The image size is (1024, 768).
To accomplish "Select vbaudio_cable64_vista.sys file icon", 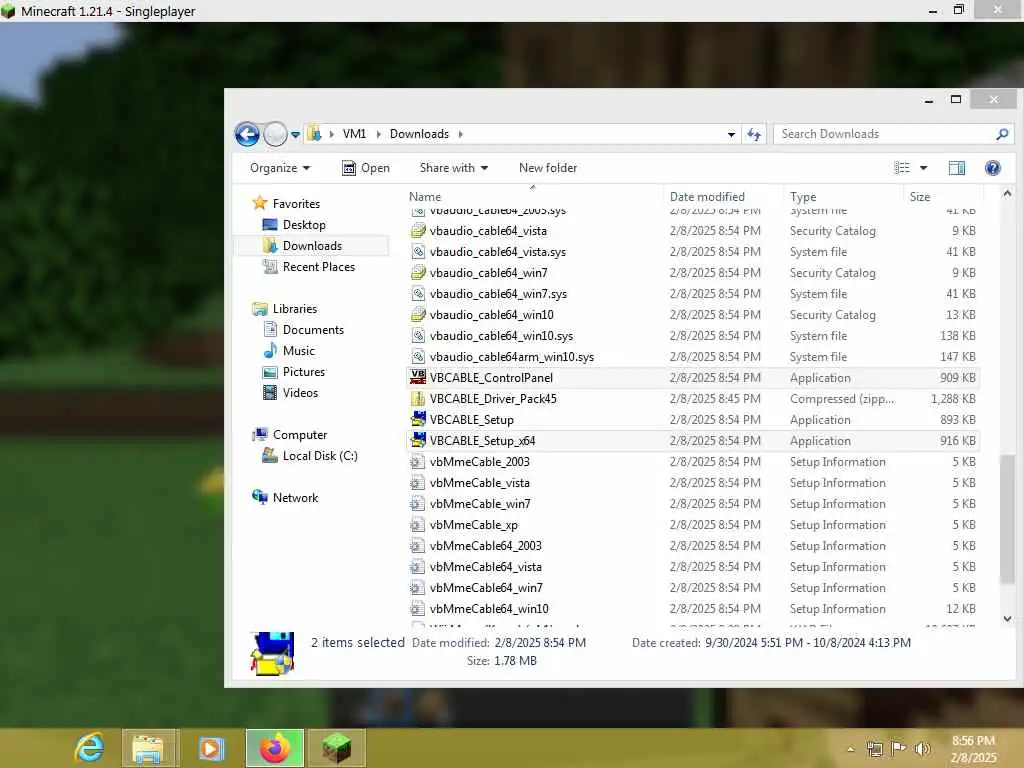I will pyautogui.click(x=418, y=251).
